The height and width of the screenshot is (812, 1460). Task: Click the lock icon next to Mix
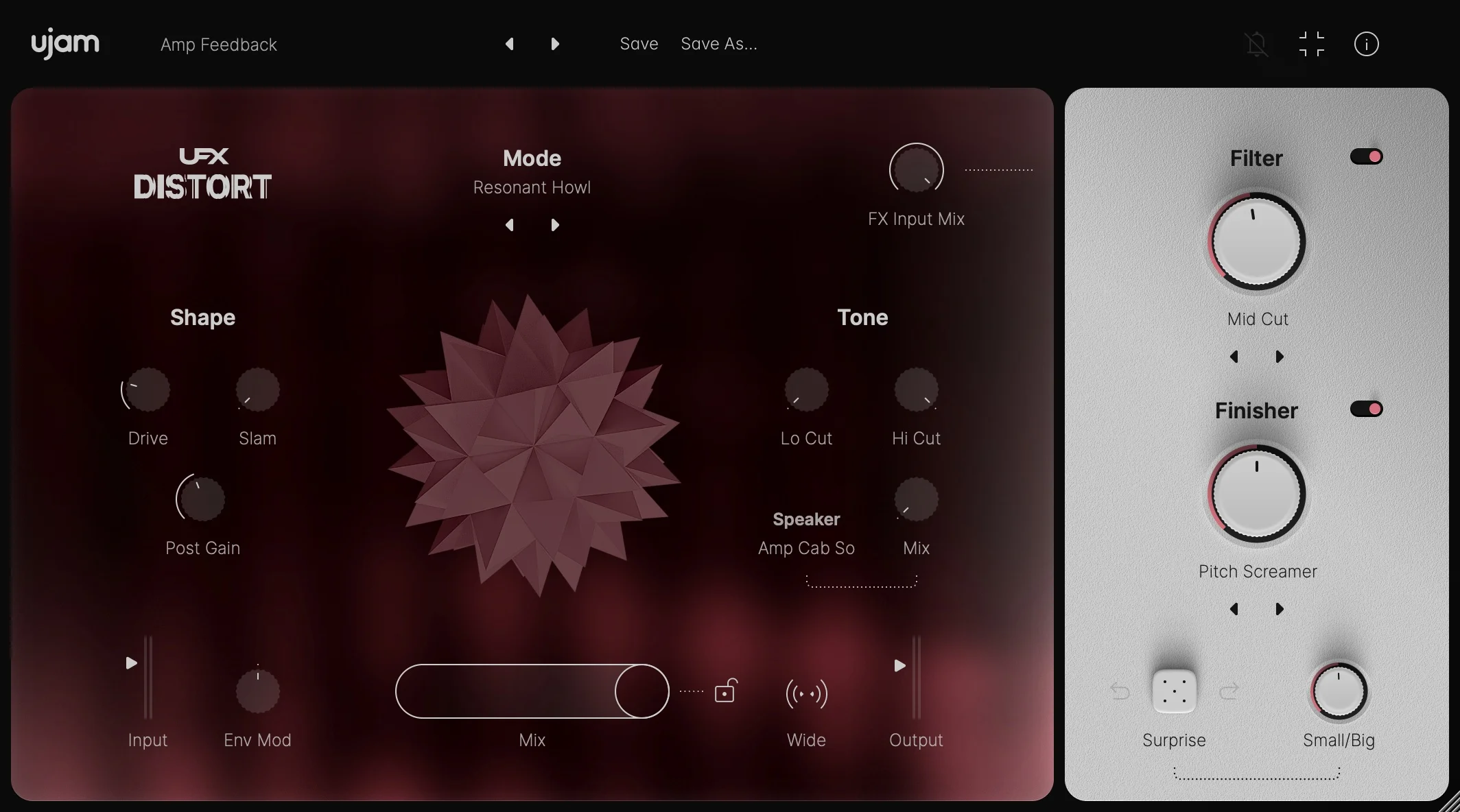coord(726,692)
